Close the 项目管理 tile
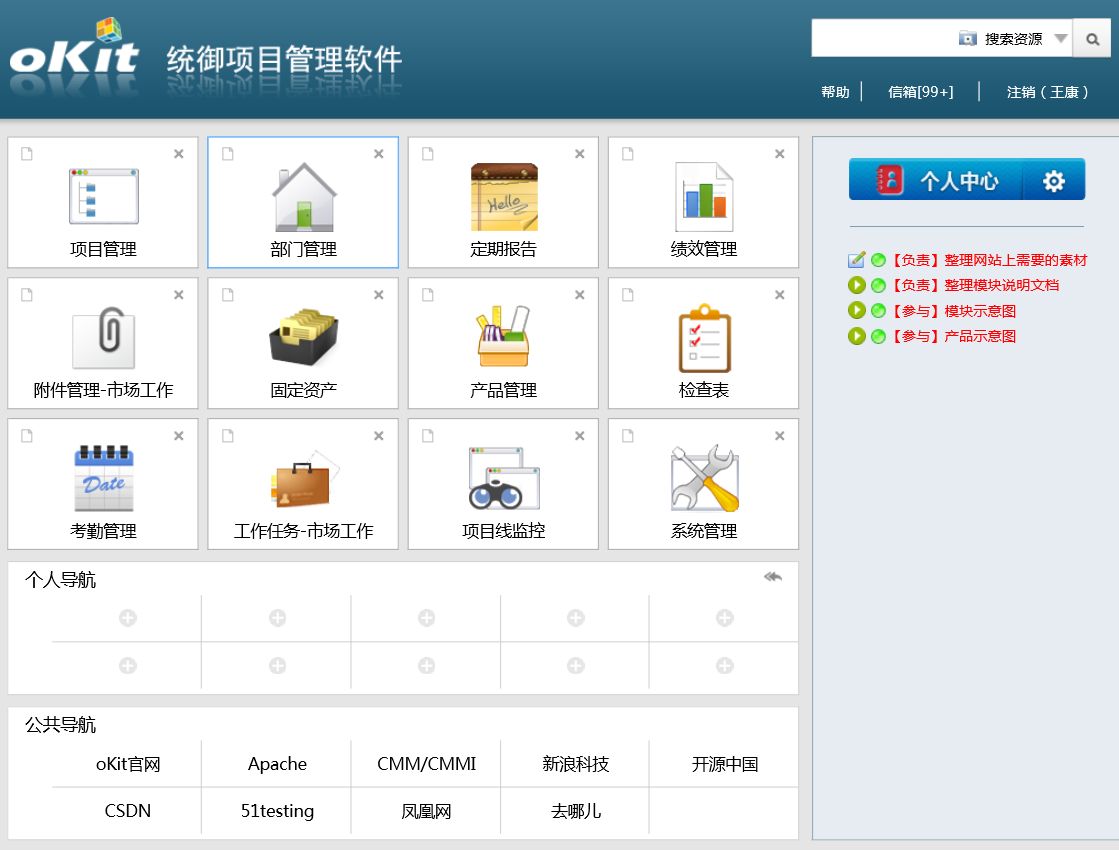Screen dimensions: 1119x850 (178, 154)
